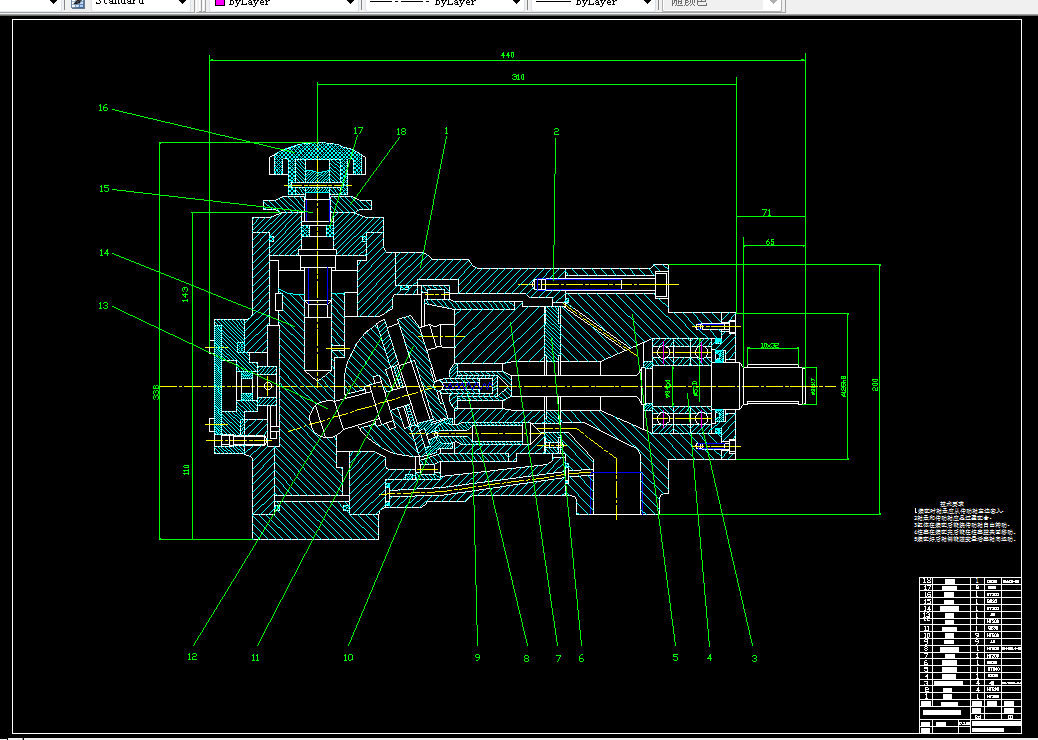Select balloon label "6" at the bottom
1038x740 pixels.
(x=581, y=659)
